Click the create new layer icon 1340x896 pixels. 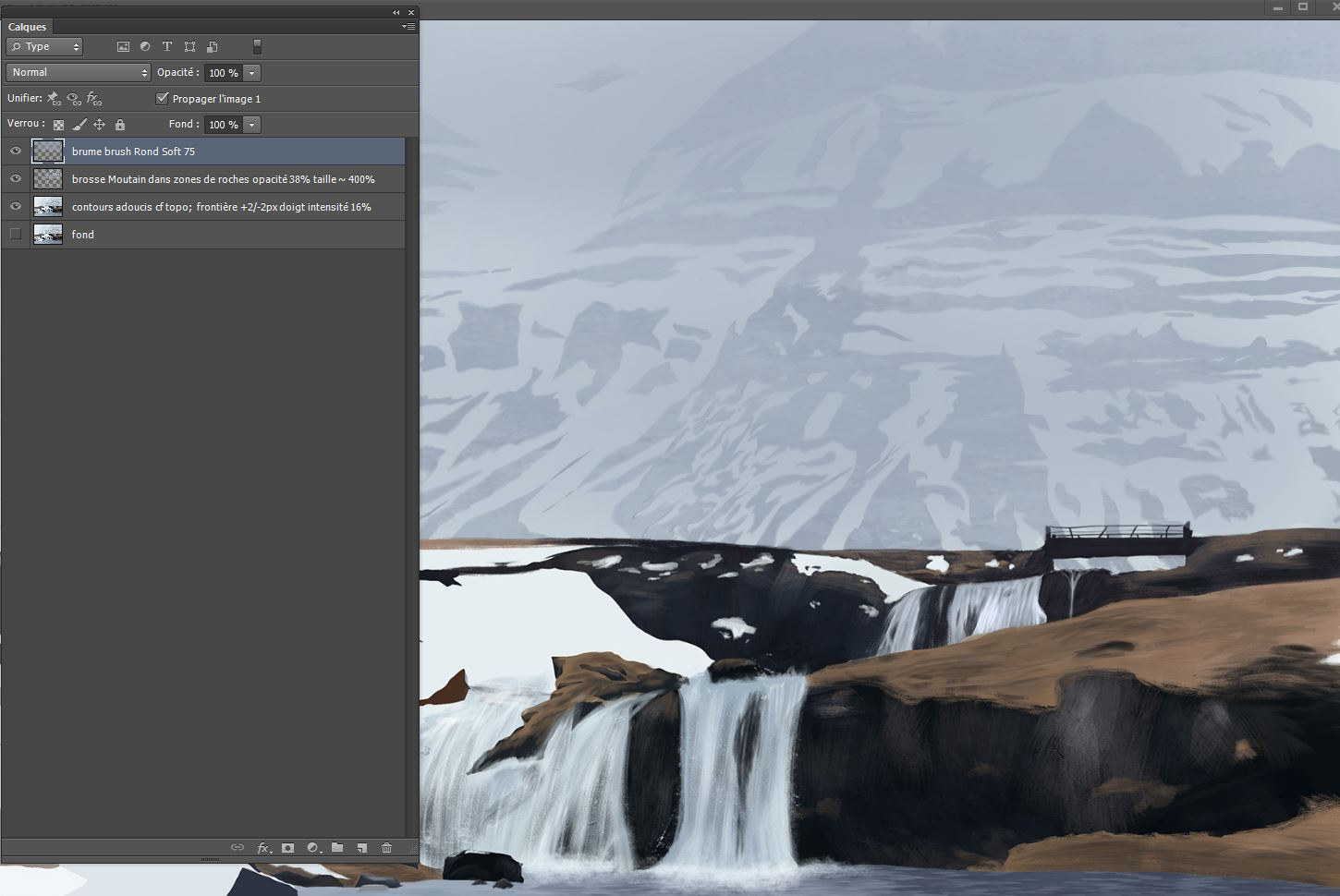[x=362, y=847]
